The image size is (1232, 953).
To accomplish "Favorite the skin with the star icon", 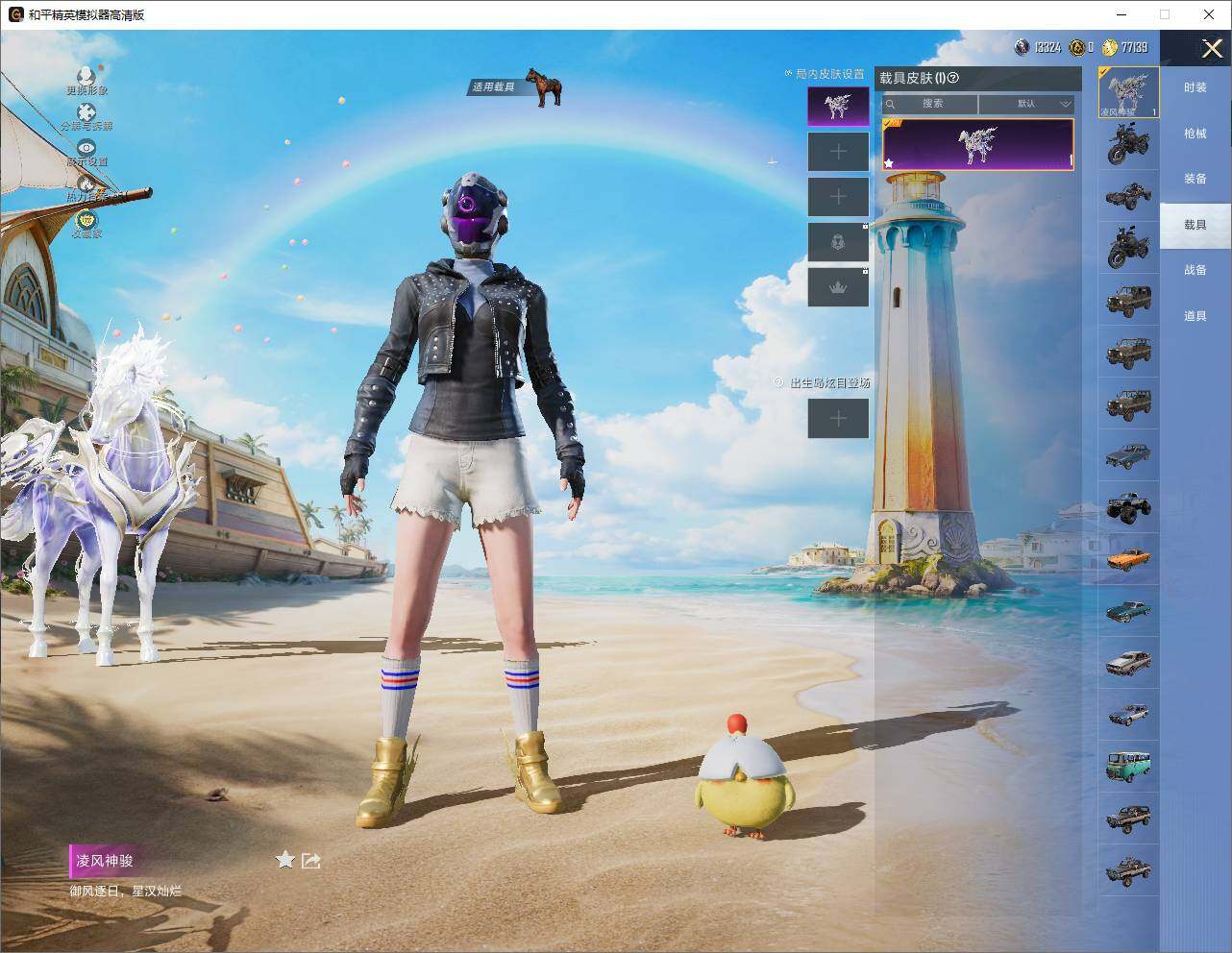I will pos(285,860).
